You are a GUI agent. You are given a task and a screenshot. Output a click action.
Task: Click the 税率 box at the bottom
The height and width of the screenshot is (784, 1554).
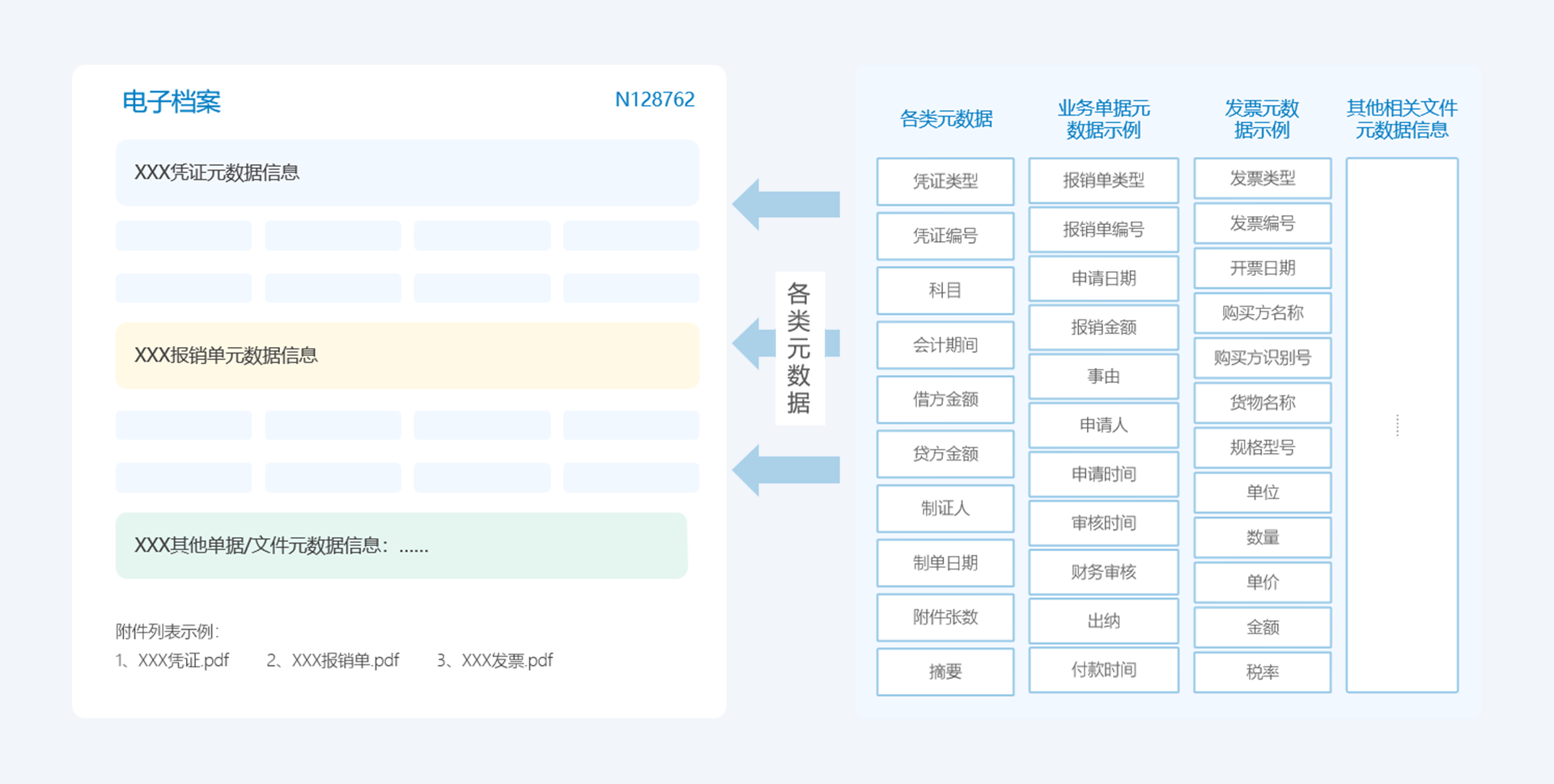click(1262, 672)
